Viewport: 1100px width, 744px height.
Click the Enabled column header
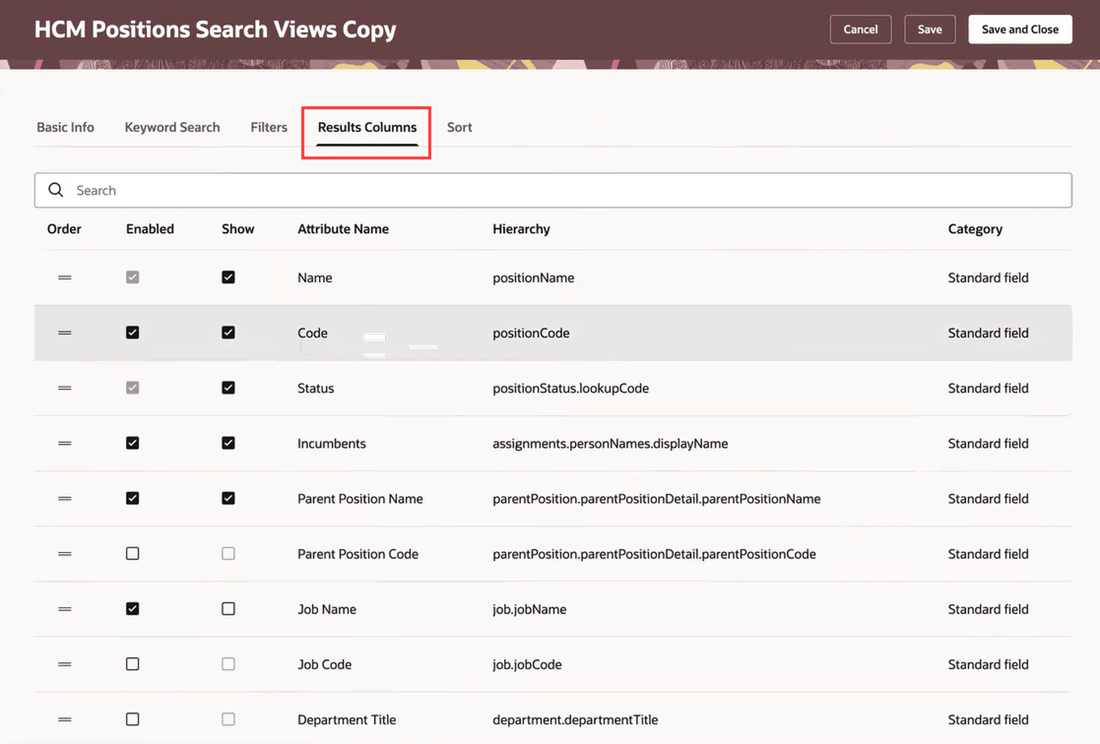tap(149, 229)
